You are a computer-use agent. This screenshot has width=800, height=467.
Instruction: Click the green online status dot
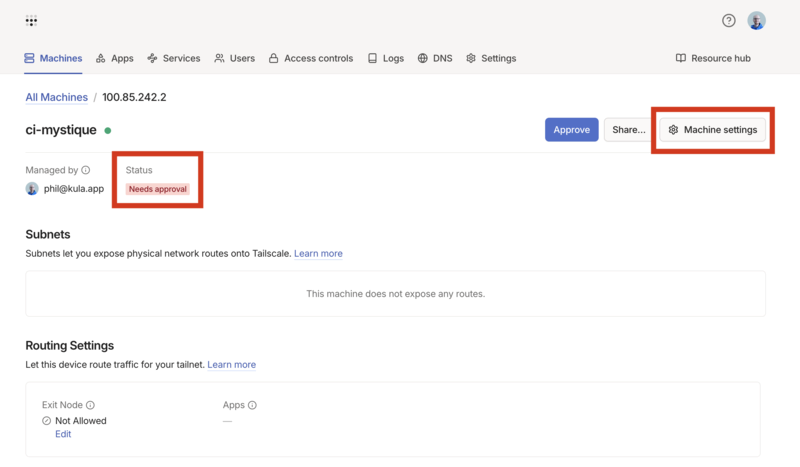tap(108, 130)
